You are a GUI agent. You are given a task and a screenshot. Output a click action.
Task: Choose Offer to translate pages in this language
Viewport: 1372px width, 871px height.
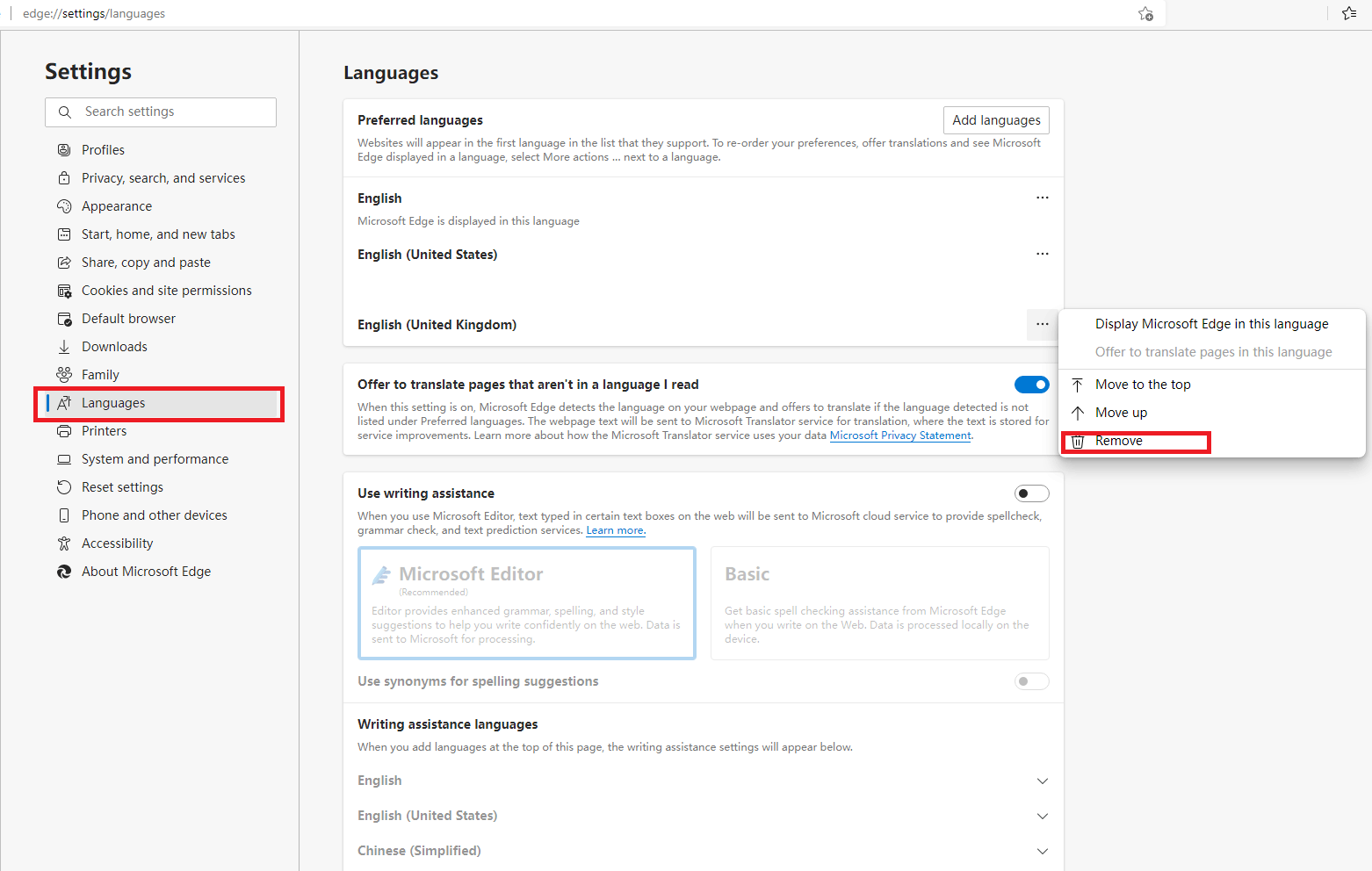click(1212, 352)
